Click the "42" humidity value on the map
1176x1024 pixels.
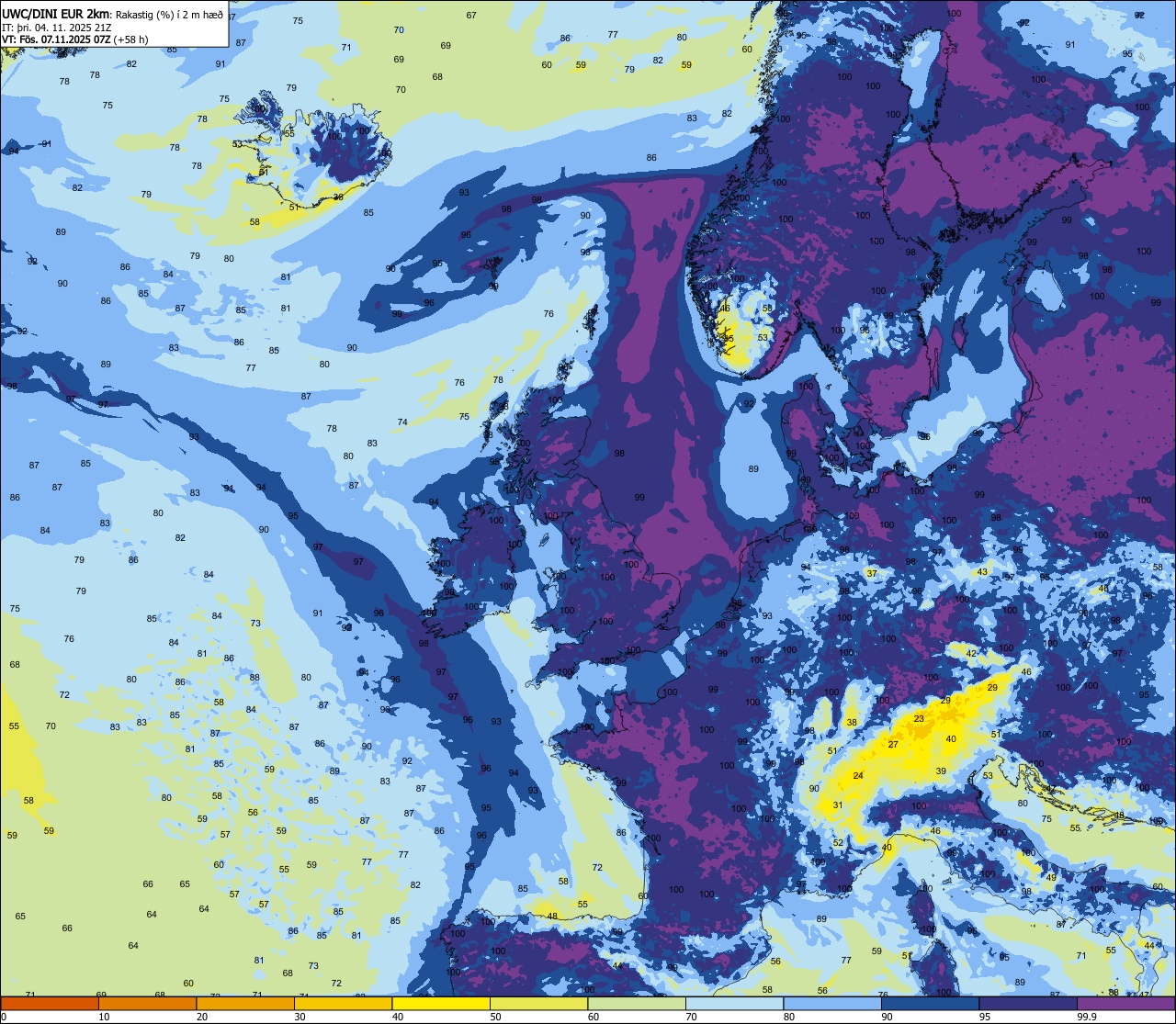(x=971, y=654)
